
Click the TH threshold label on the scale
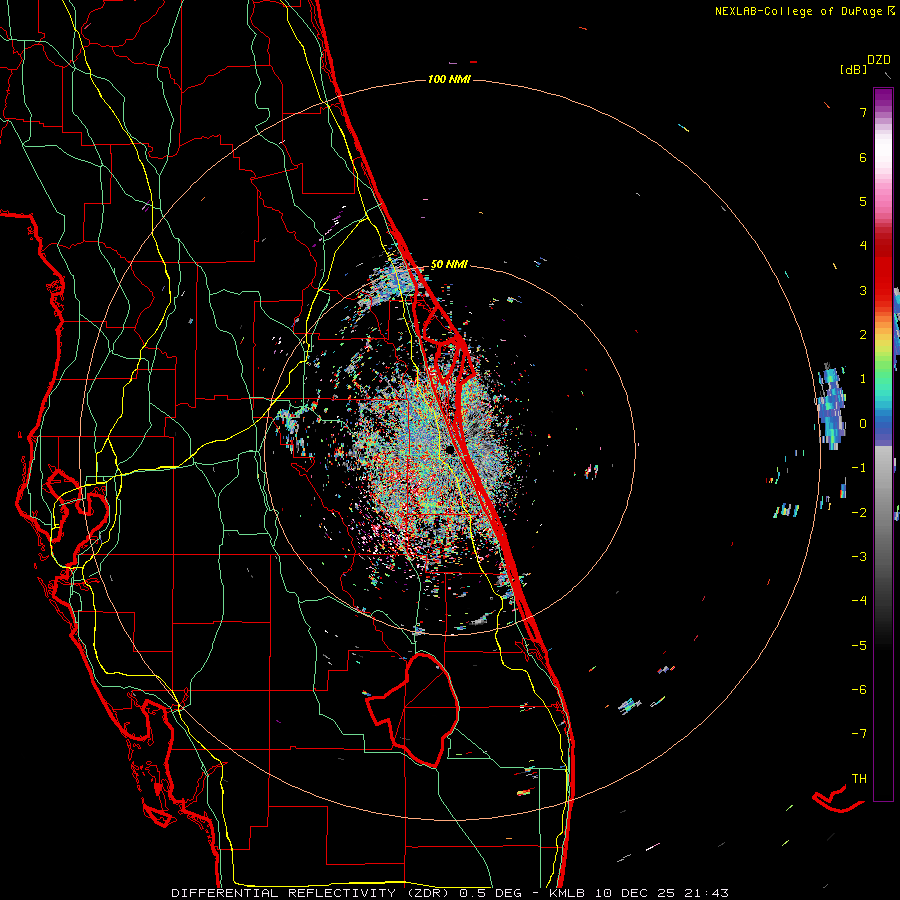tap(859, 779)
